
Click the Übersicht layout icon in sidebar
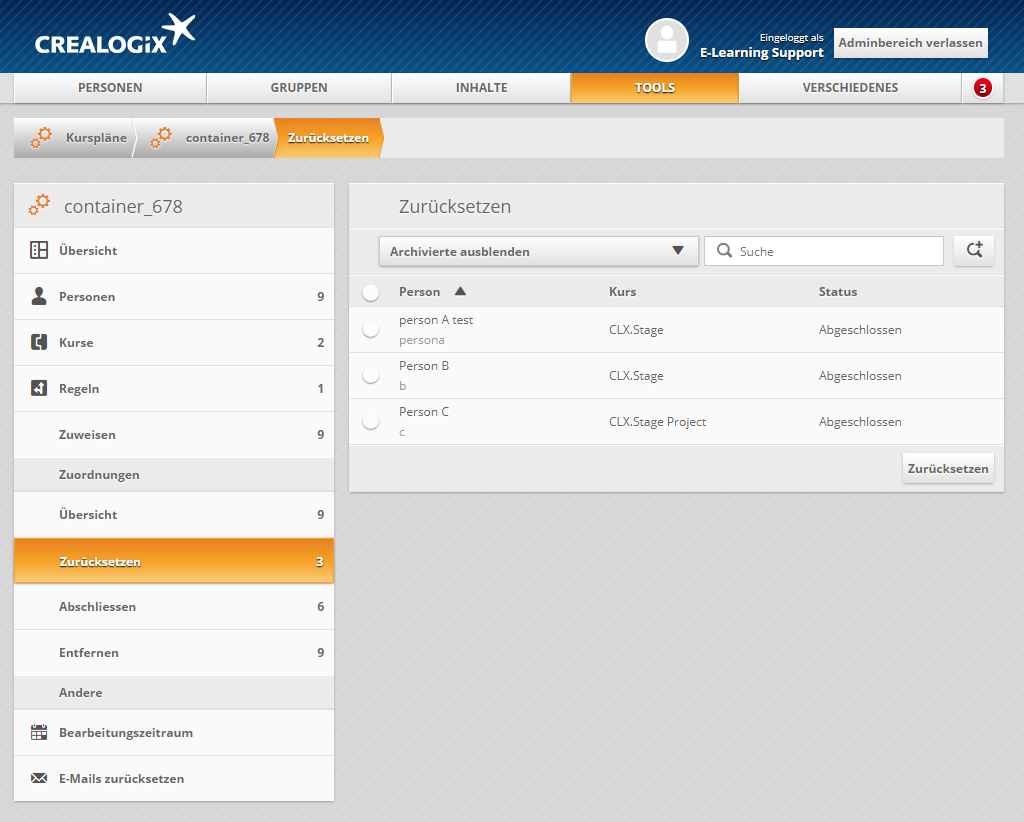click(39, 250)
